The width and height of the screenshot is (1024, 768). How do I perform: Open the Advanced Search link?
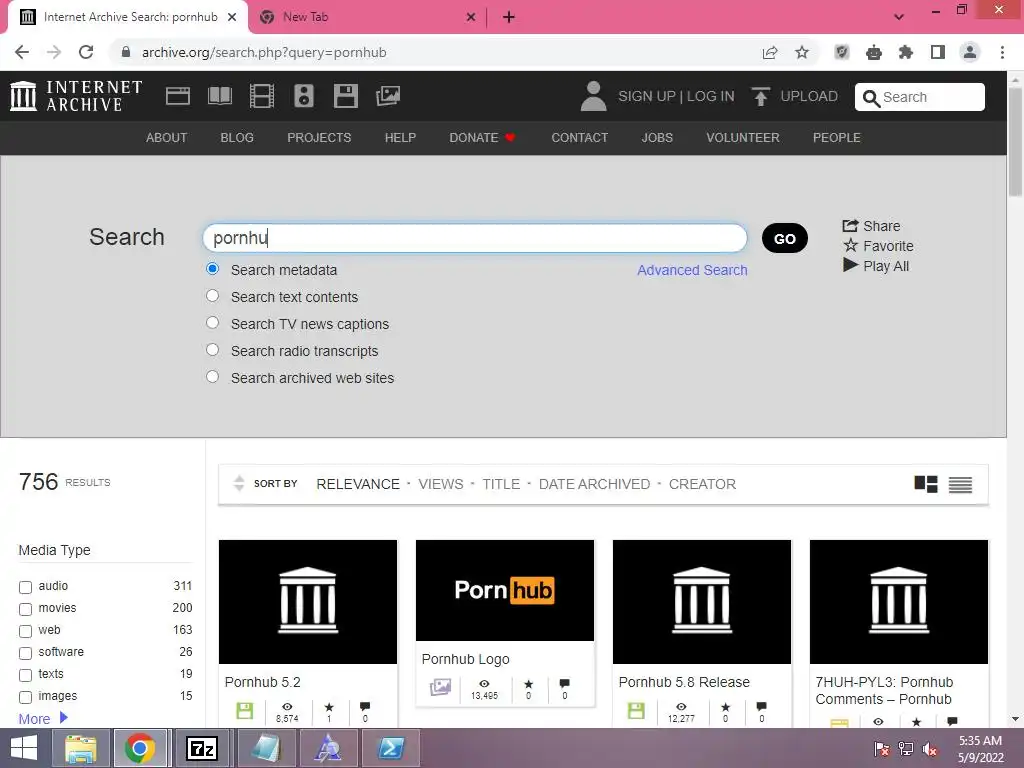point(692,270)
